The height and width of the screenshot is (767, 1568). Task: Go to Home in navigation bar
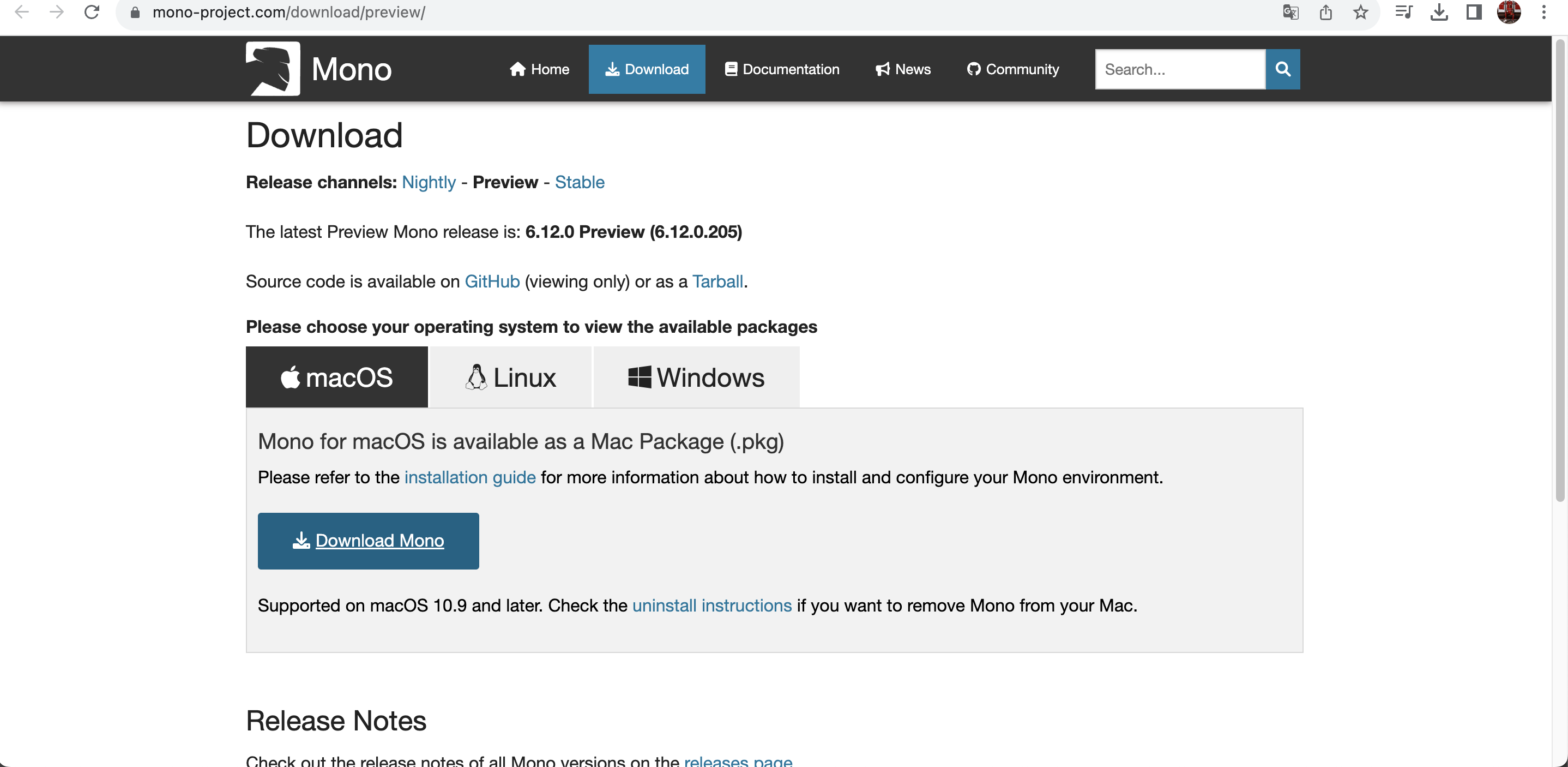point(539,69)
